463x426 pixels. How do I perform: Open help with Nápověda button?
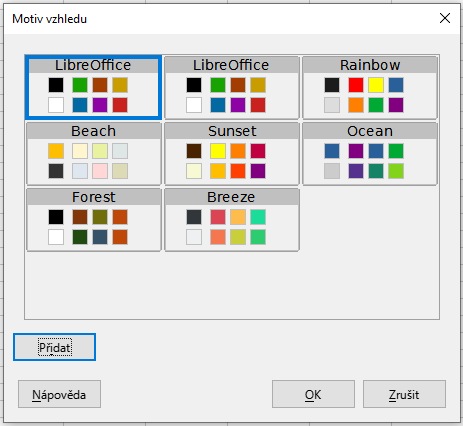(x=59, y=394)
